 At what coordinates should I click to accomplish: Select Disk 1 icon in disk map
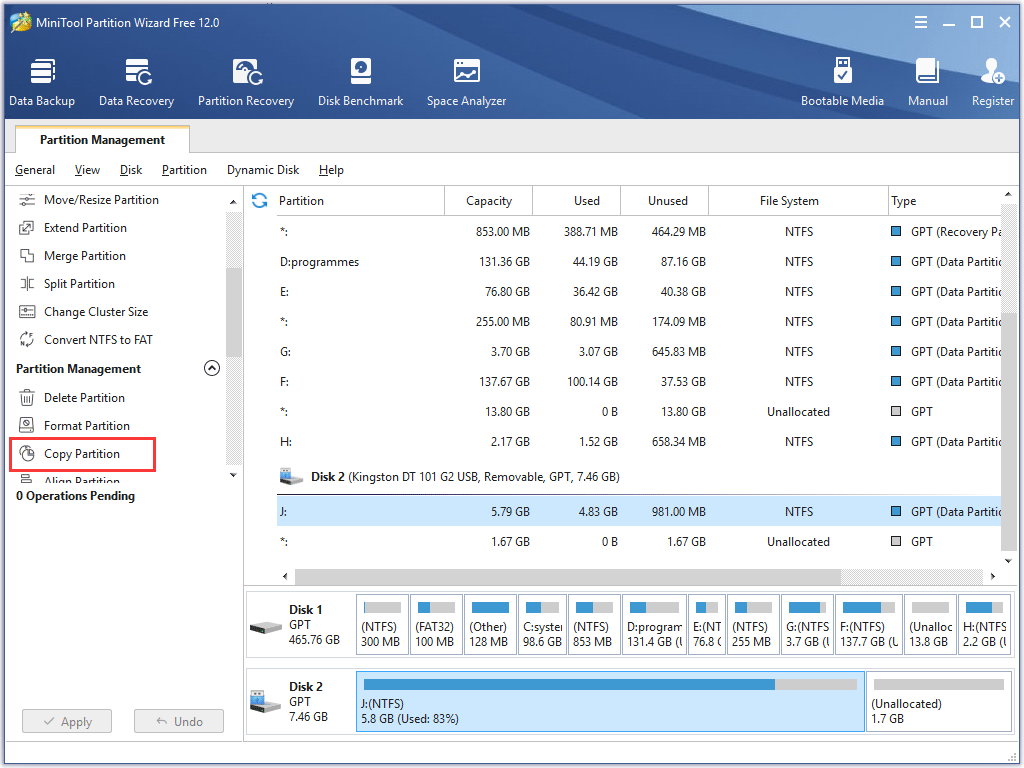pos(265,627)
